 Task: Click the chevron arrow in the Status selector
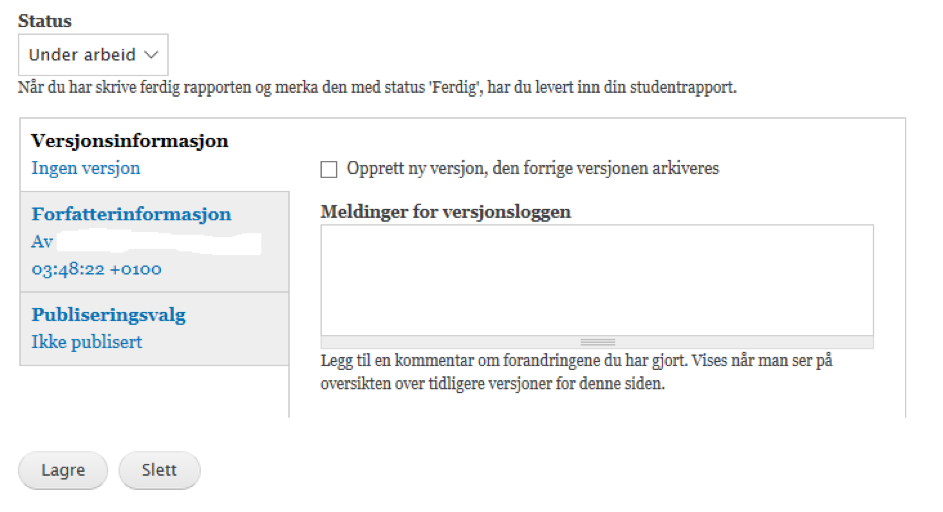point(152,54)
